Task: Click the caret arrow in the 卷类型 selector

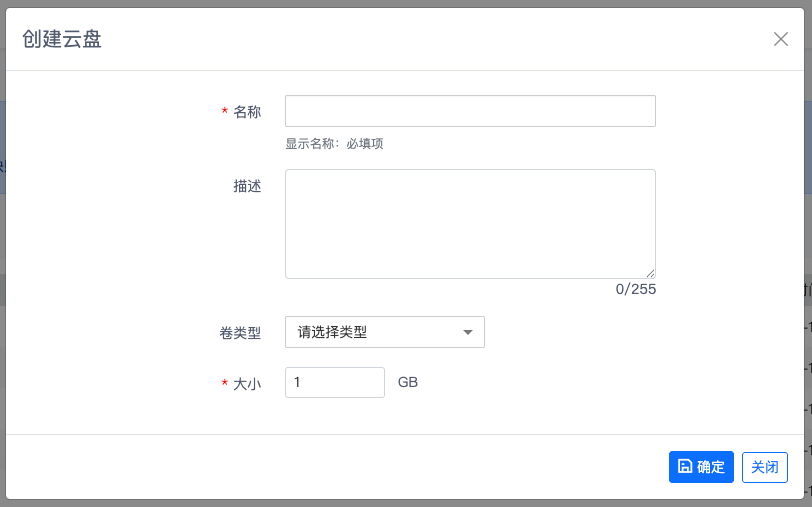Action: point(467,333)
